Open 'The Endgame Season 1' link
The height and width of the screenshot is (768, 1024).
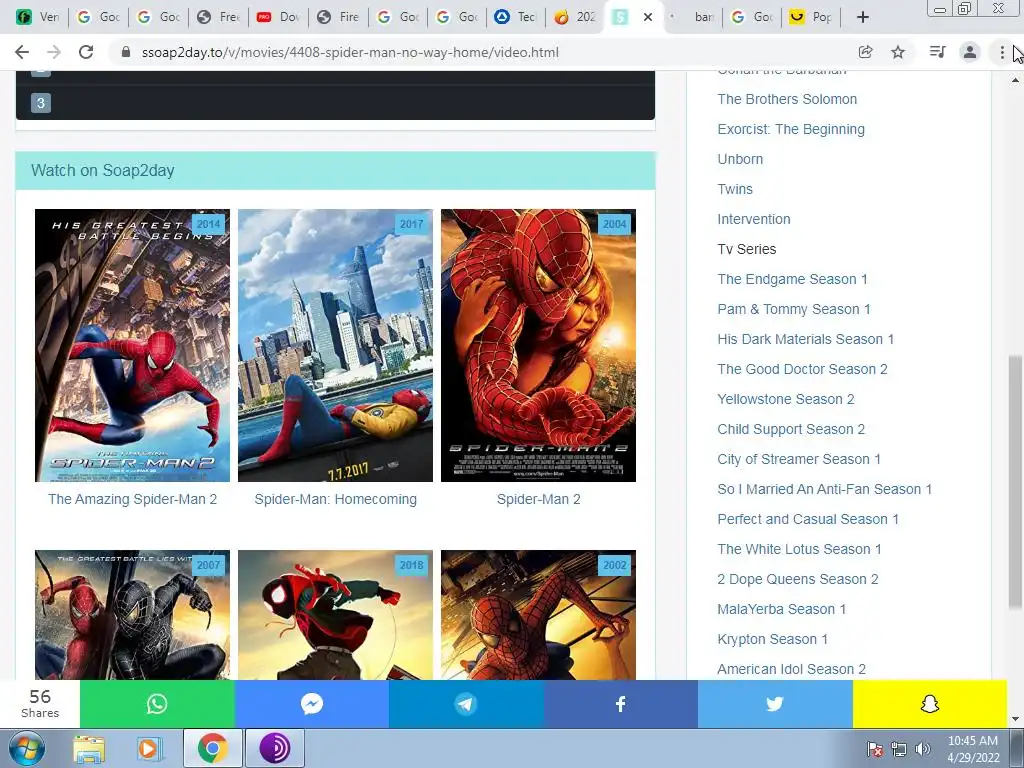click(x=792, y=280)
